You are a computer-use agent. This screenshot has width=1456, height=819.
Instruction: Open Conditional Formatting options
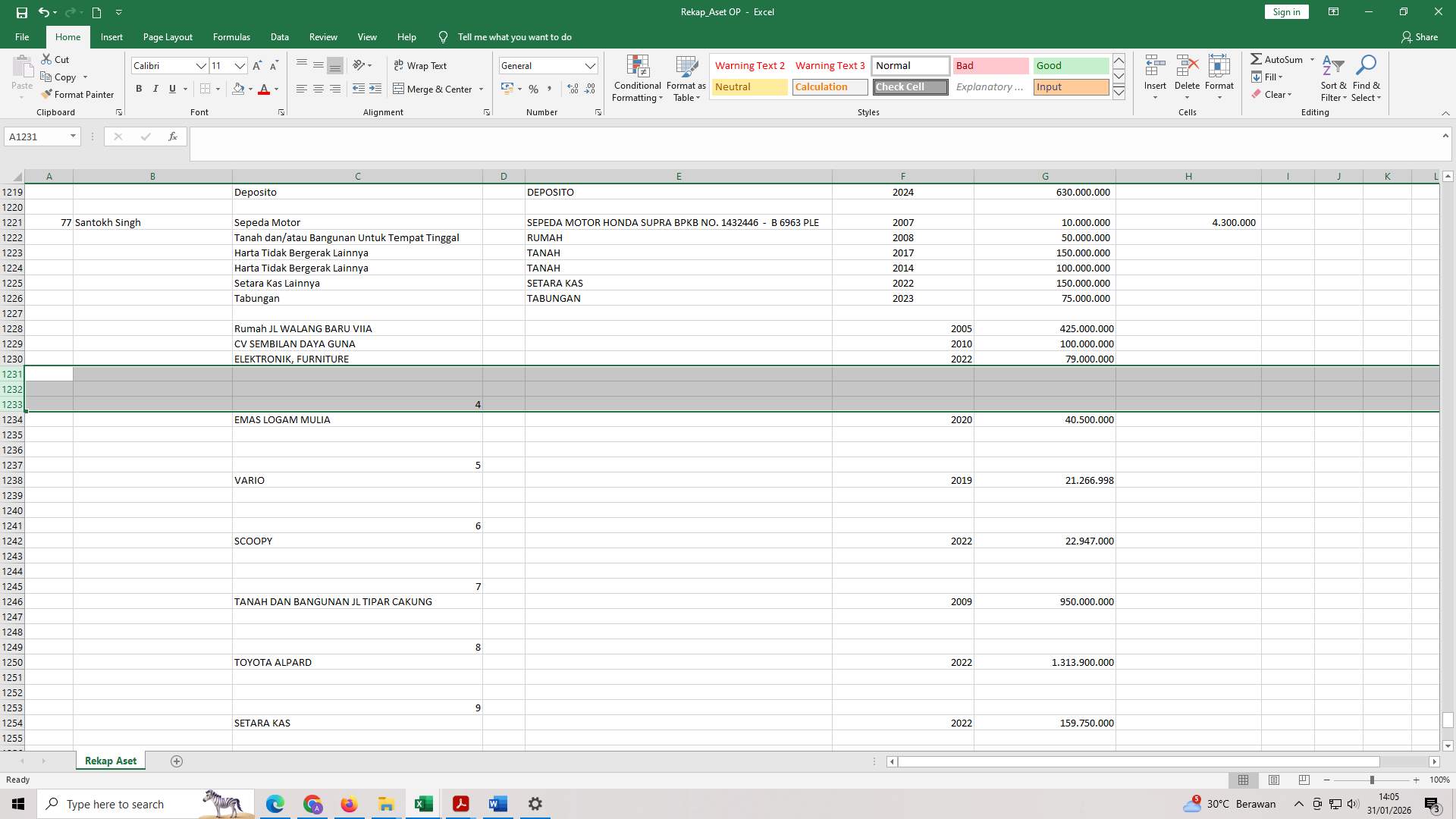[x=637, y=78]
